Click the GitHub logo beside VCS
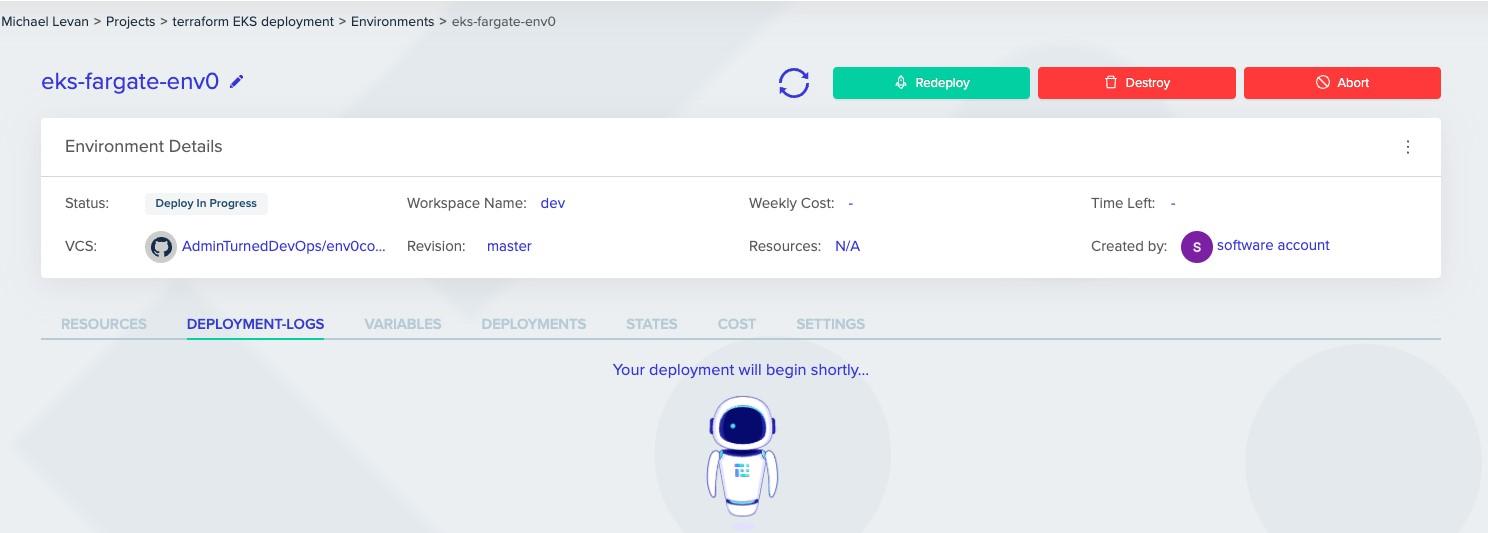Screen dimensions: 1488x533 pyautogui.click(x=161, y=246)
